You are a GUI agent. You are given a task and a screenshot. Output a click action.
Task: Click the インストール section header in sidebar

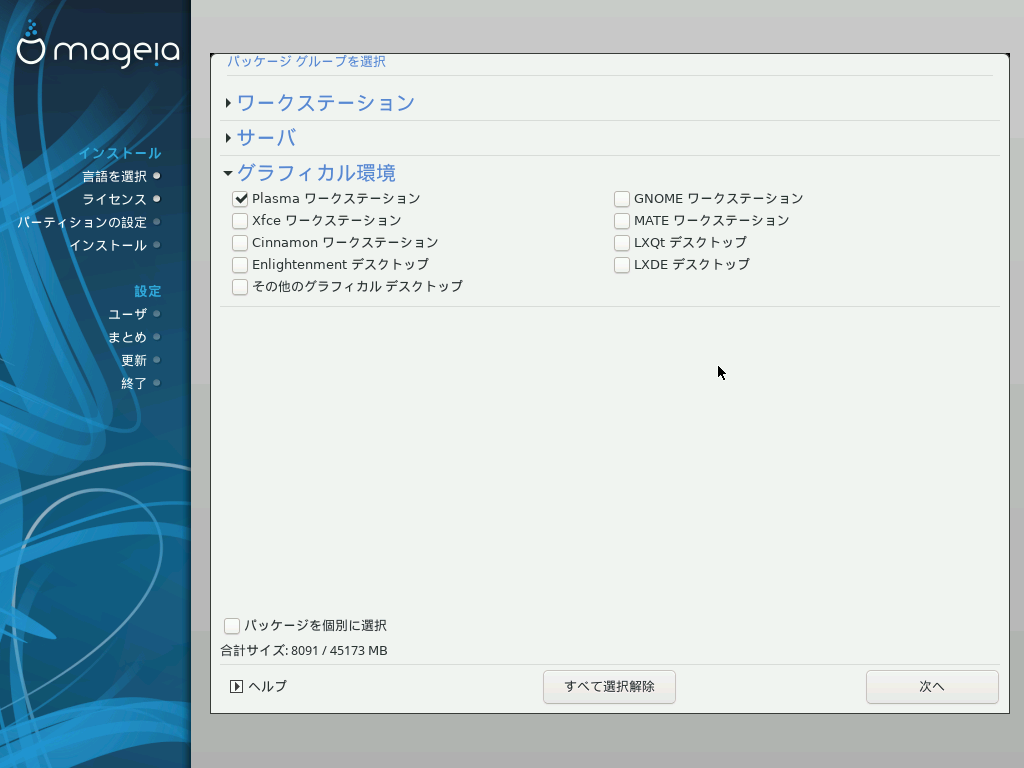[x=120, y=153]
